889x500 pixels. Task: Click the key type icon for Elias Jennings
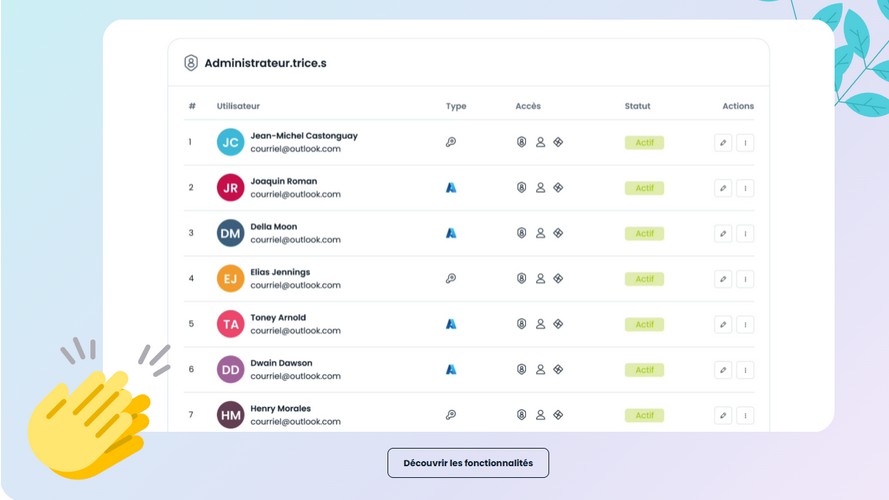point(451,278)
